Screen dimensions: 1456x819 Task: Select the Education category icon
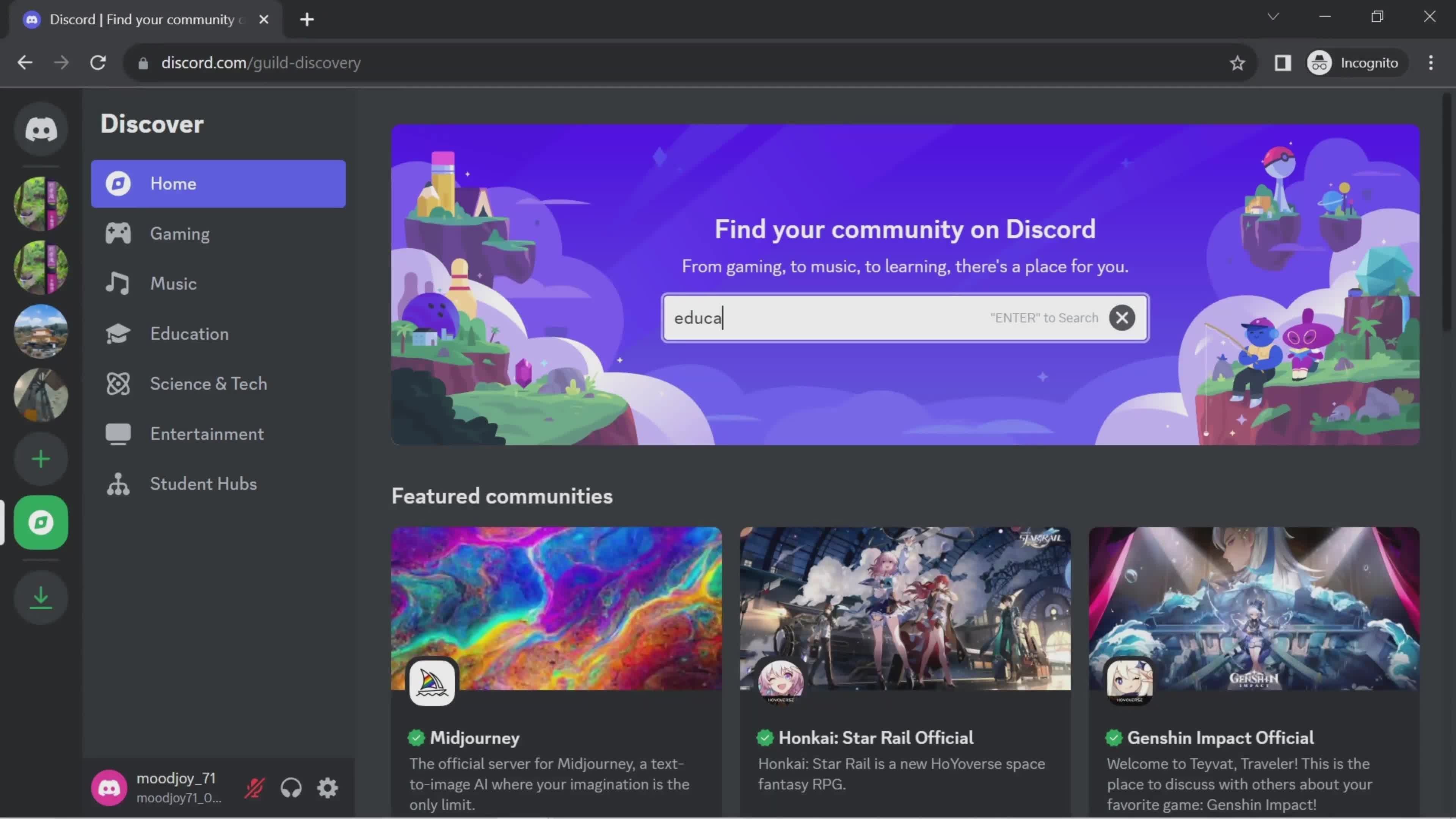[x=118, y=333]
